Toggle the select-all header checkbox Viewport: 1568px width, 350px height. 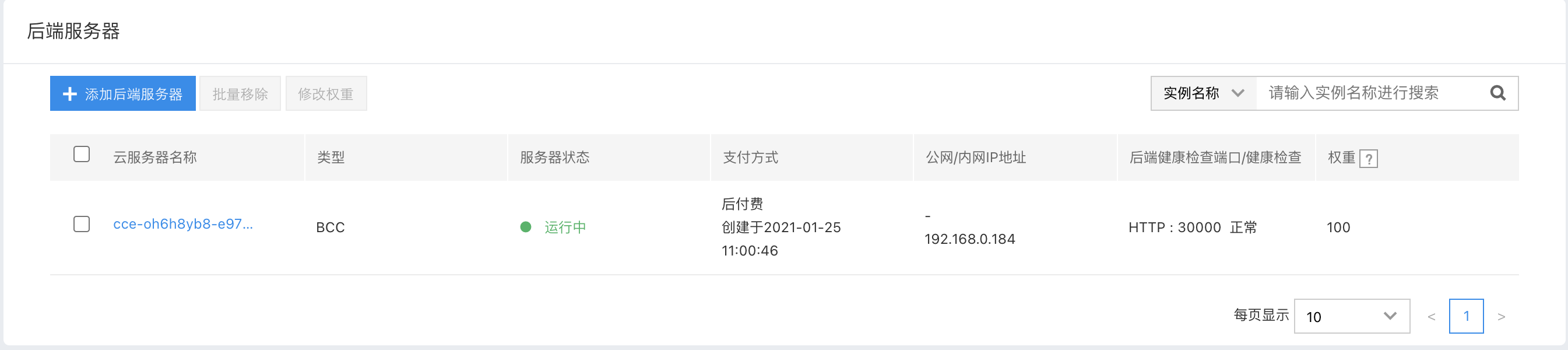tap(82, 154)
